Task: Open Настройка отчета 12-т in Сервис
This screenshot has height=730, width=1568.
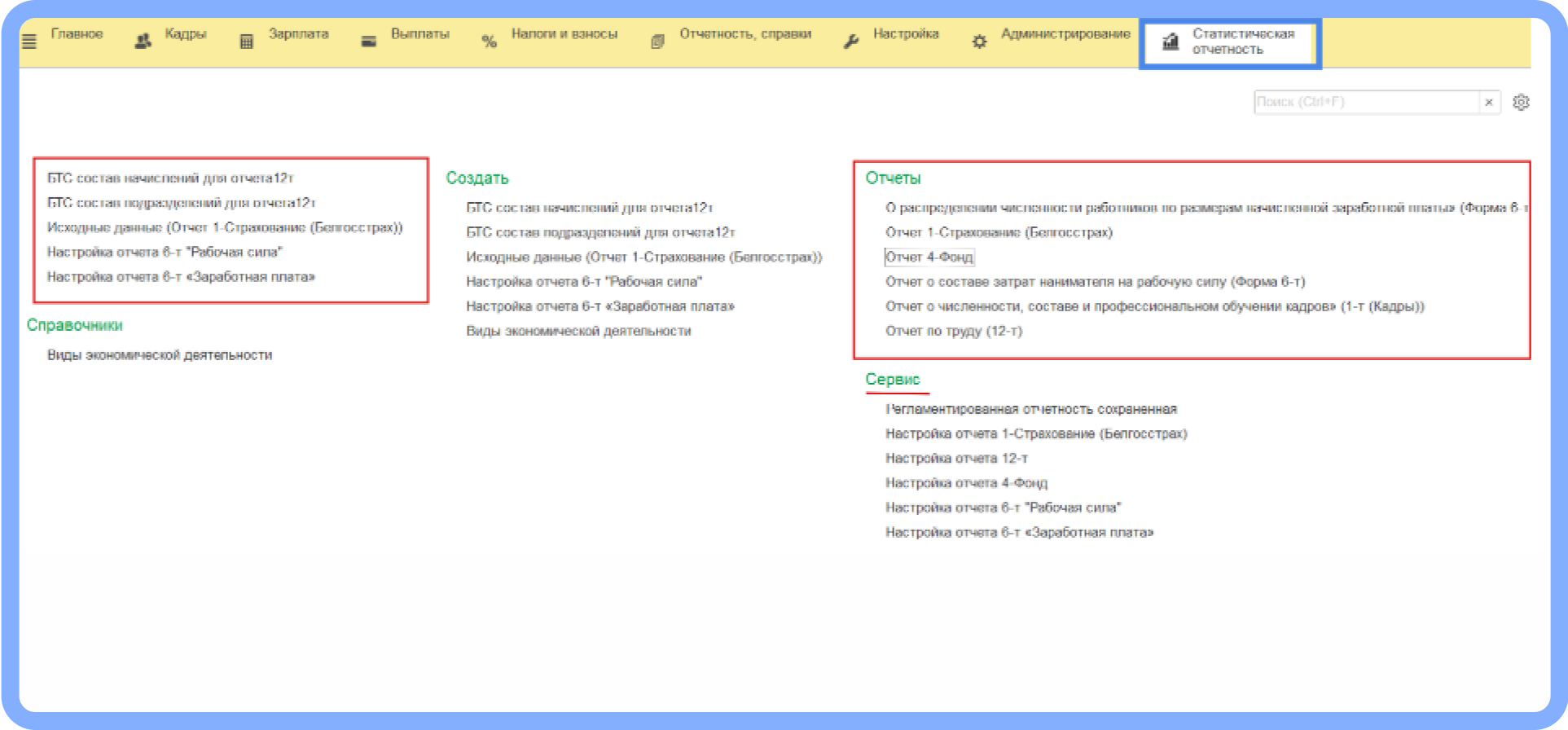Action: point(956,459)
